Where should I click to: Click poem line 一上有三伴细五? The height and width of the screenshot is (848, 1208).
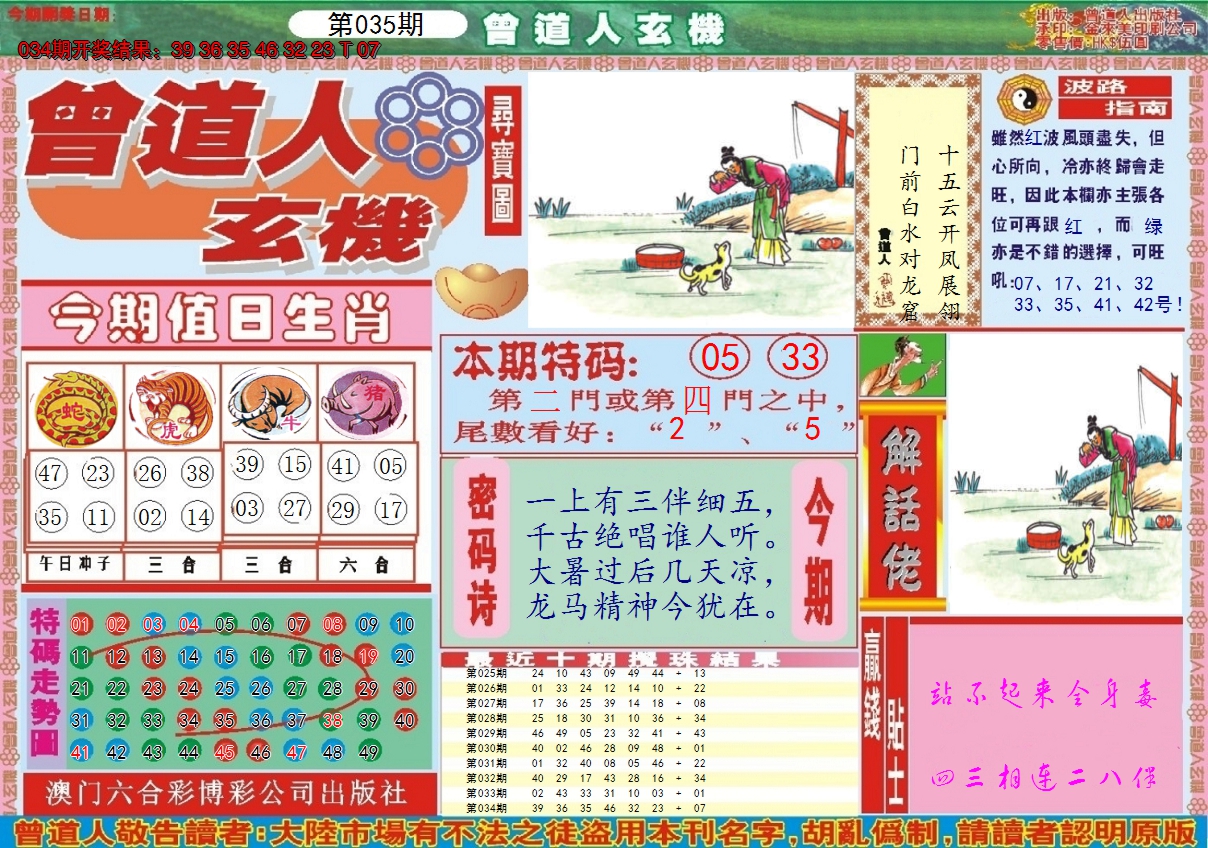(x=650, y=500)
